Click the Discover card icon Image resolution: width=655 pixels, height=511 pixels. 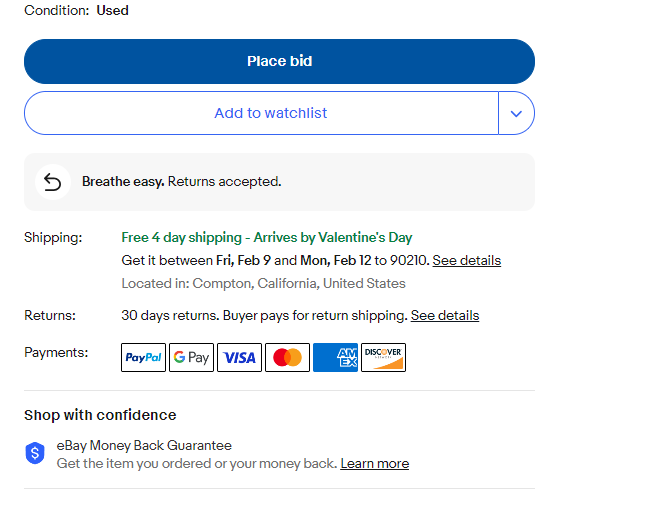(383, 357)
